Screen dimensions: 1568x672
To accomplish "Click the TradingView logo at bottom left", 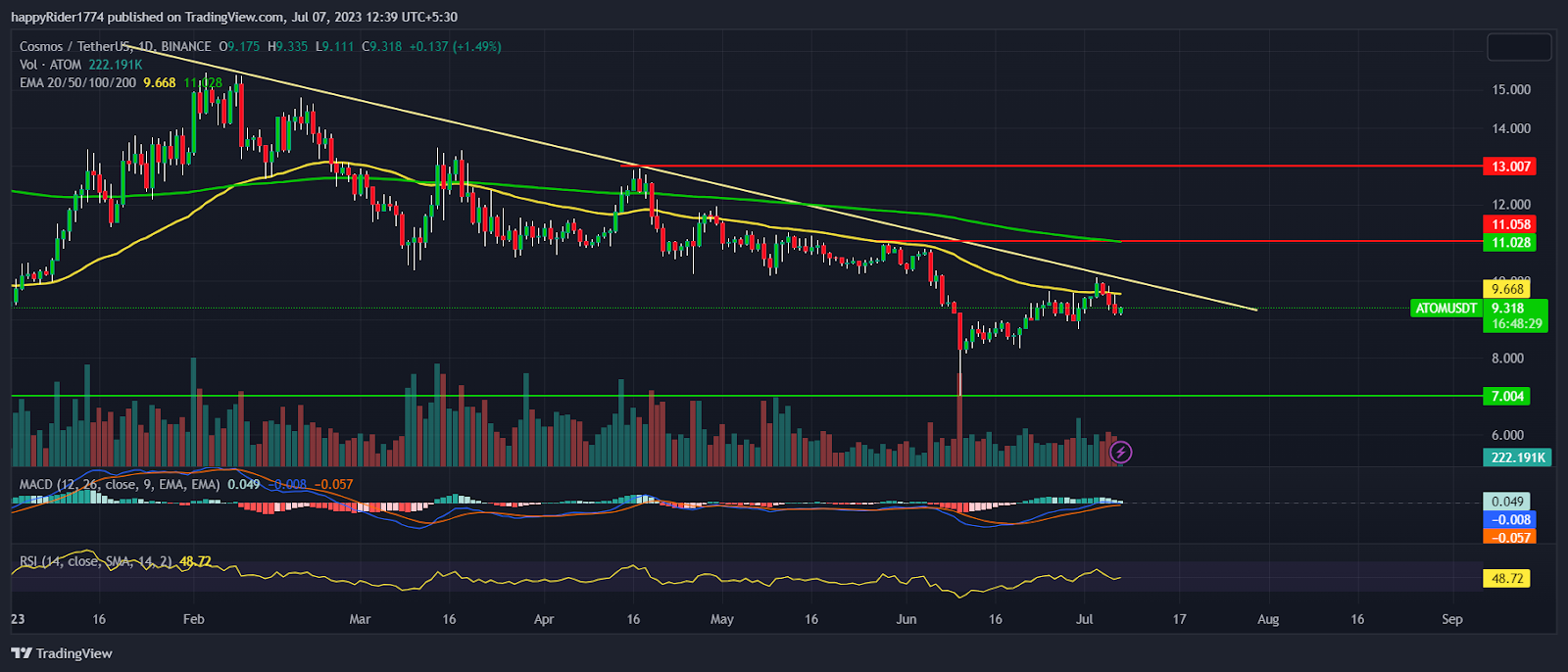I will tap(62, 653).
